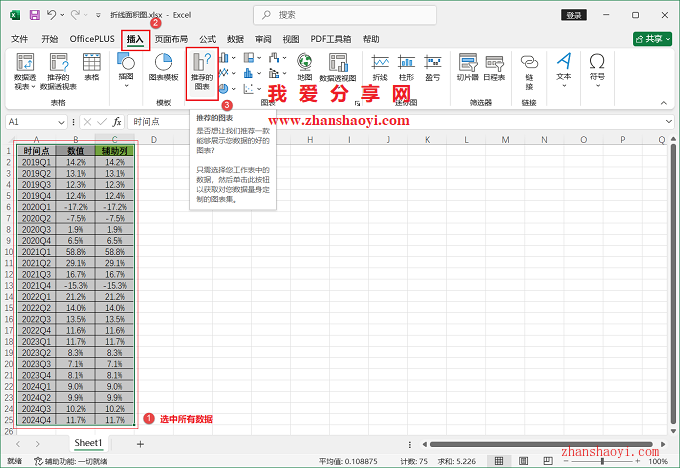Image resolution: width=680 pixels, height=468 pixels.
Task: Expand the formula bar chevron
Action: click(668, 122)
